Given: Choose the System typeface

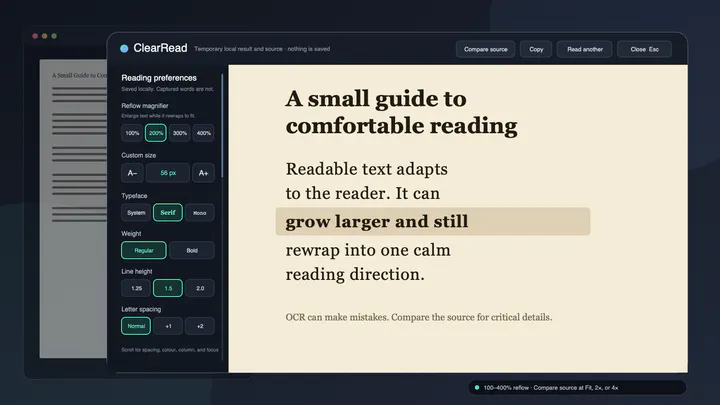Looking at the screenshot, I should click(x=136, y=213).
